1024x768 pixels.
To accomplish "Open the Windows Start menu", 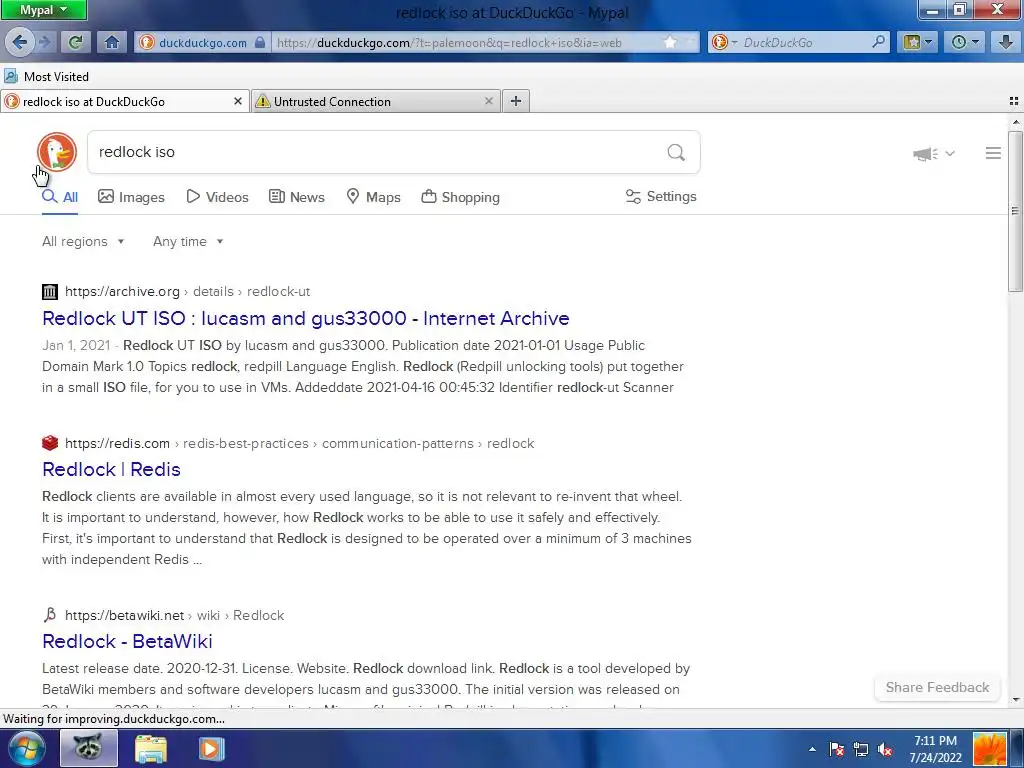I will (x=25, y=748).
